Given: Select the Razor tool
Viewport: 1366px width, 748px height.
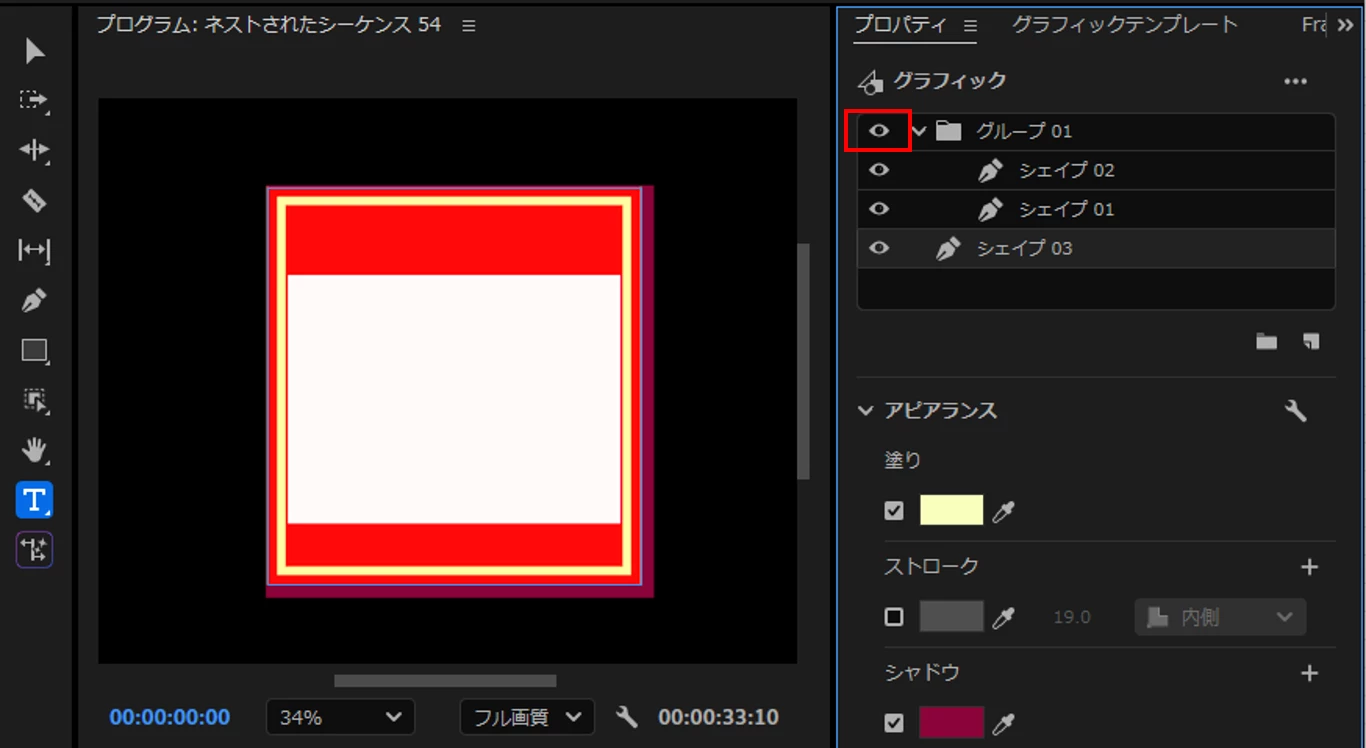Looking at the screenshot, I should click(34, 201).
